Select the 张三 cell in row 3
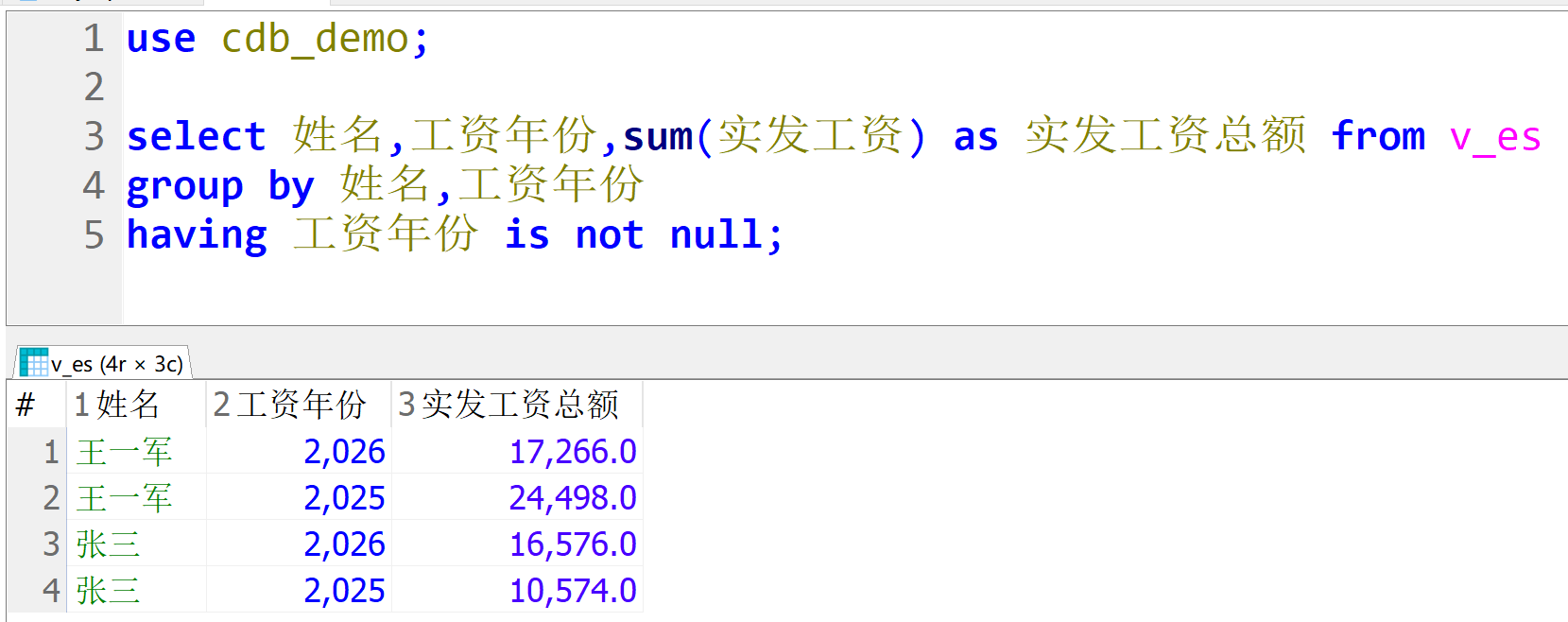This screenshot has height=622, width=1568. [x=109, y=544]
